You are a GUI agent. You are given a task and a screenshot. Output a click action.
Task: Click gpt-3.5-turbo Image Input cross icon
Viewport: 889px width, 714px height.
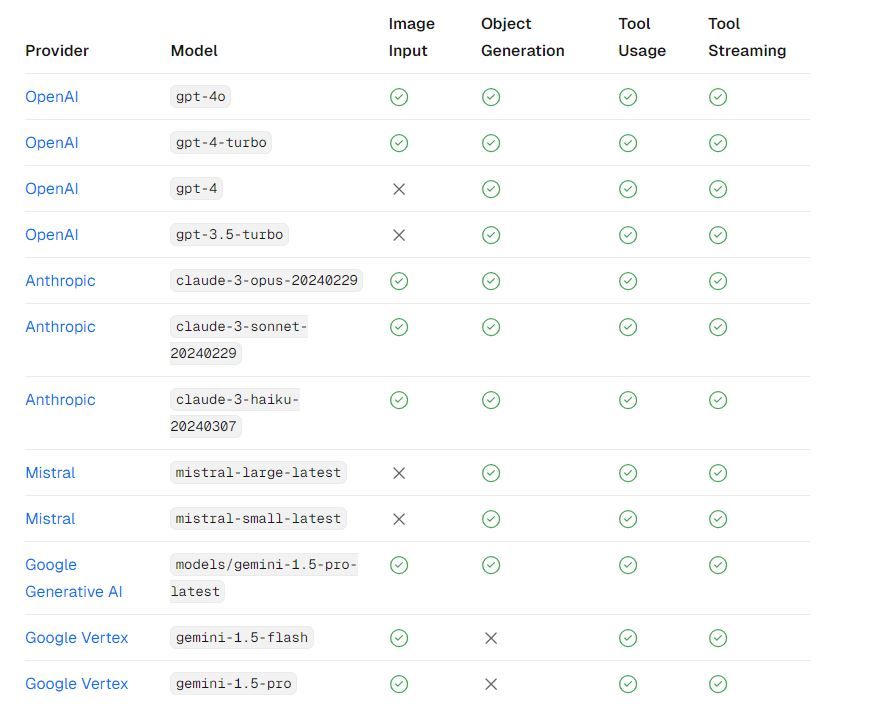[399, 235]
